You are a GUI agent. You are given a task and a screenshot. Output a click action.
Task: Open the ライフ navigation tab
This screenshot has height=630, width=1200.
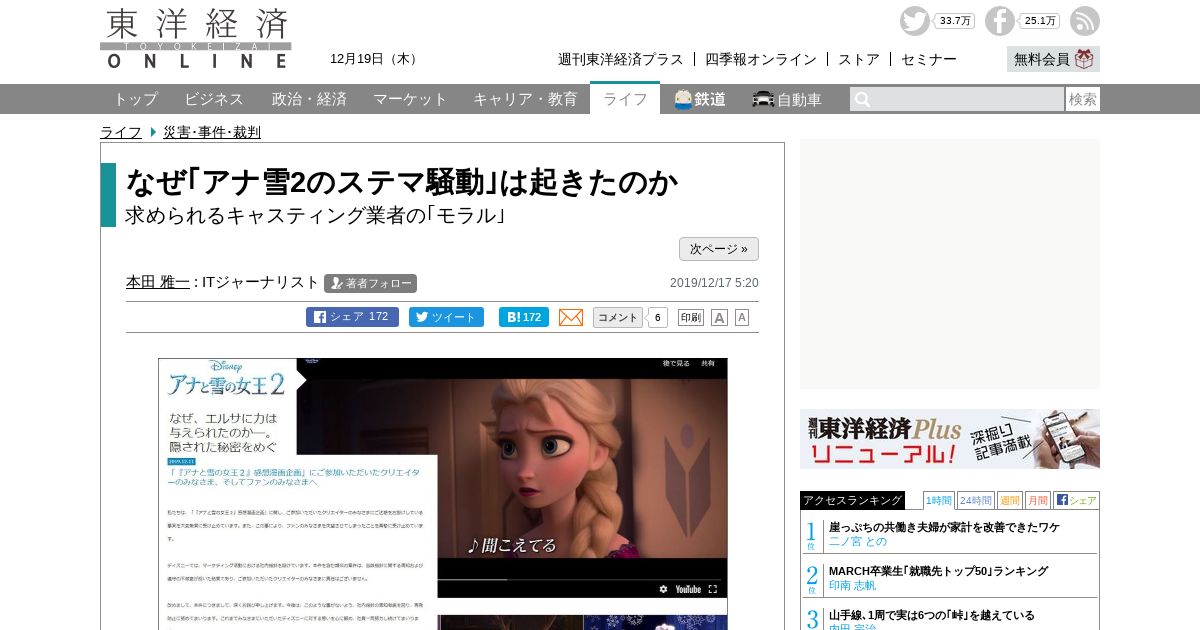point(625,99)
